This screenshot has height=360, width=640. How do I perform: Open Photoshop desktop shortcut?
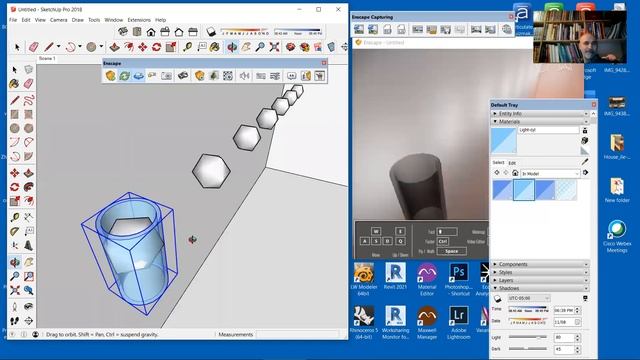(459, 279)
